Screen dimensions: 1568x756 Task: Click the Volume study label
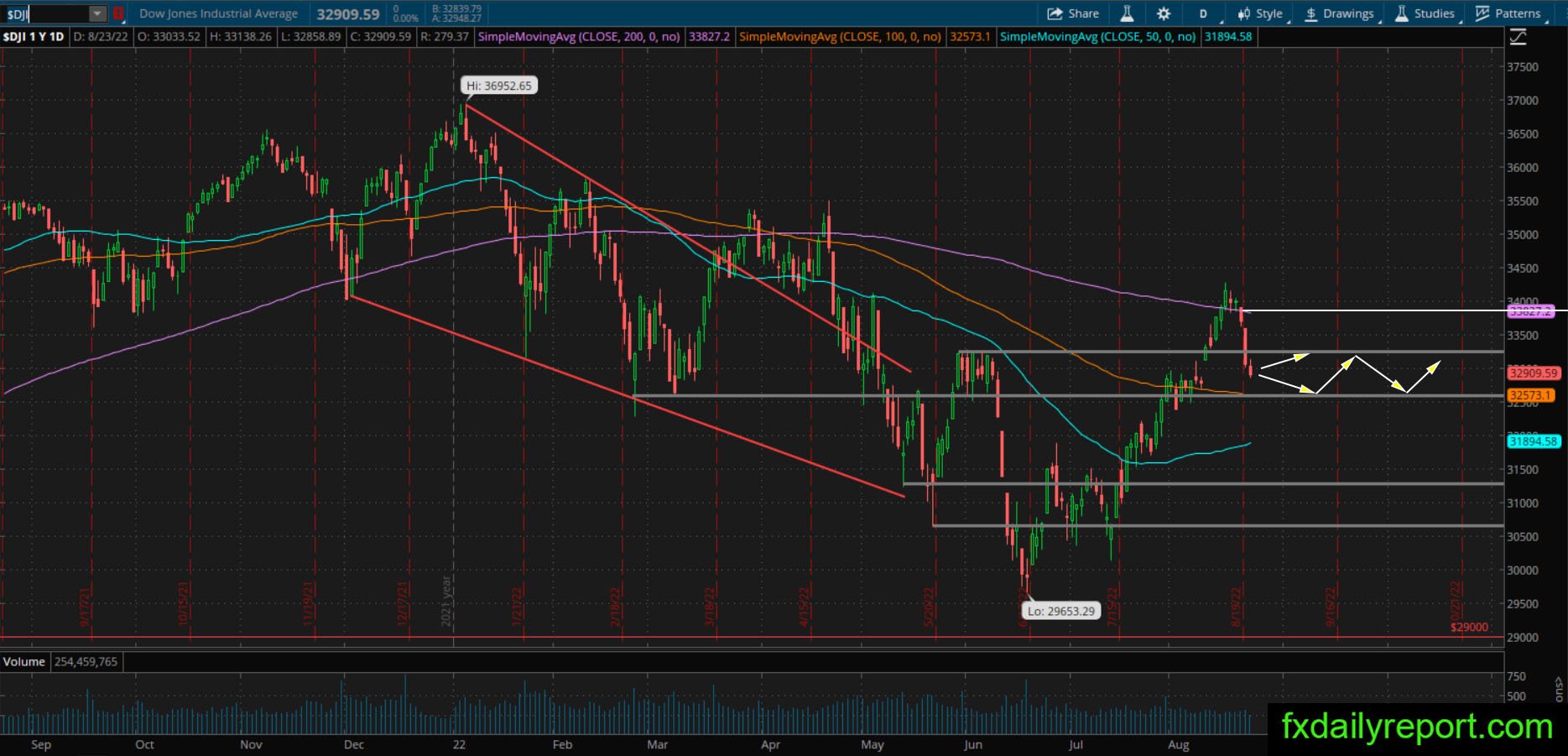(23, 662)
